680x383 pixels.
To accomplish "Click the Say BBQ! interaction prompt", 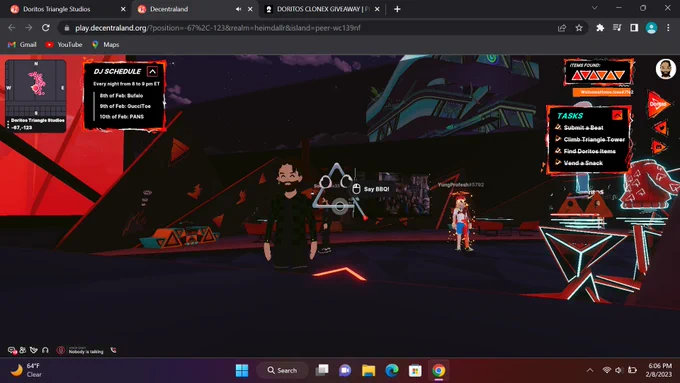I will [371, 189].
